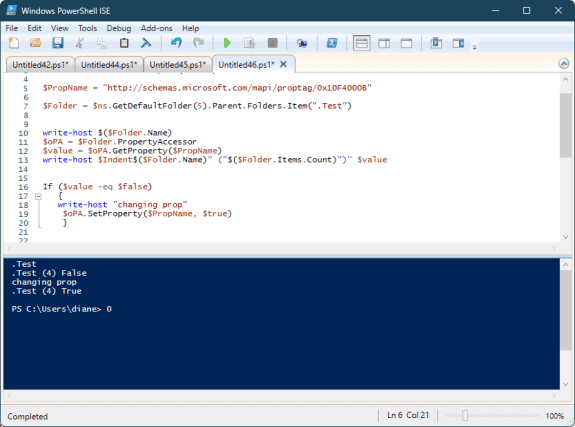The image size is (575, 427).
Task: Click line 7 $Folder assignment
Action: tap(197, 106)
